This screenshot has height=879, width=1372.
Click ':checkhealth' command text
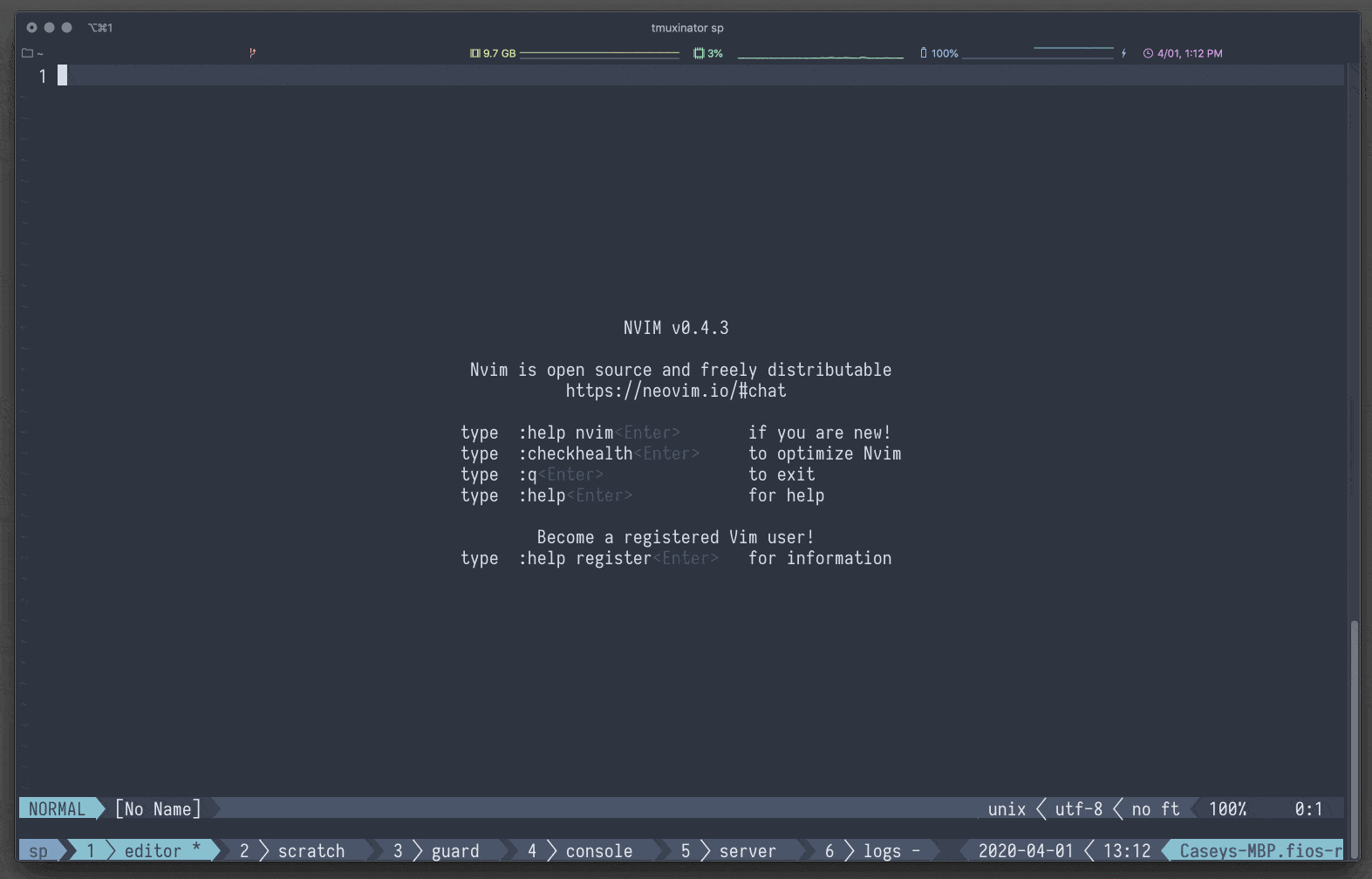(576, 453)
